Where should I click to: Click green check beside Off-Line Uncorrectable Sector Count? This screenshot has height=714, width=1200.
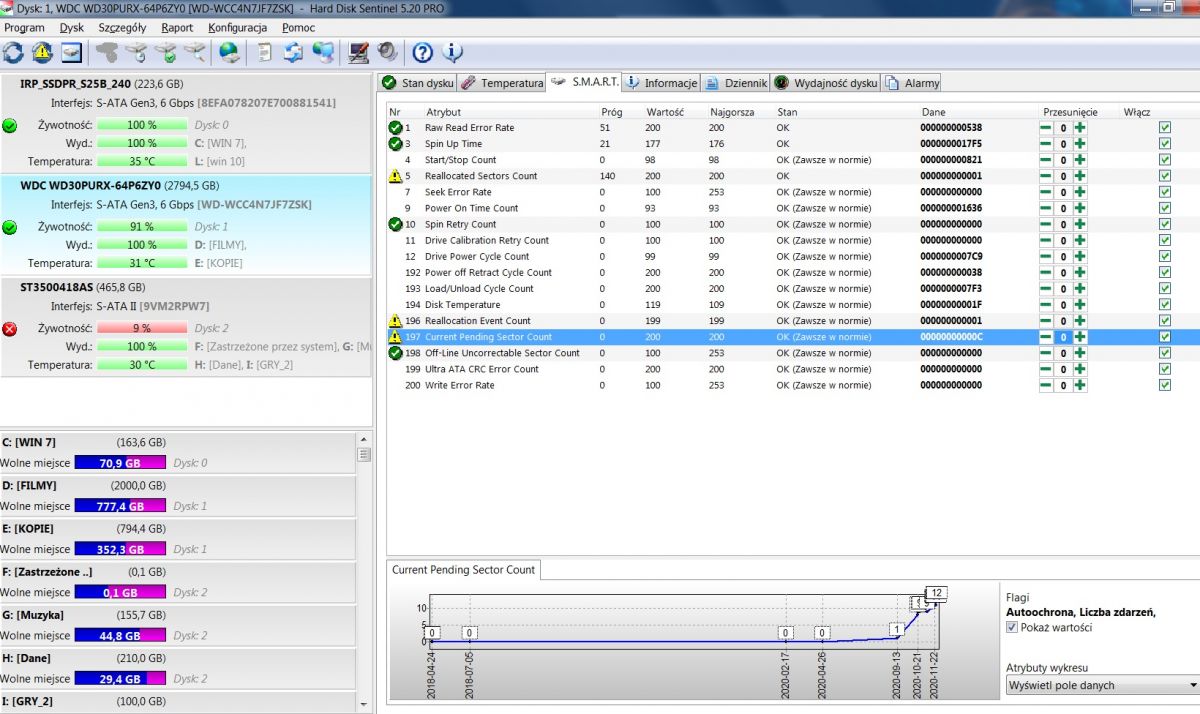click(x=395, y=353)
